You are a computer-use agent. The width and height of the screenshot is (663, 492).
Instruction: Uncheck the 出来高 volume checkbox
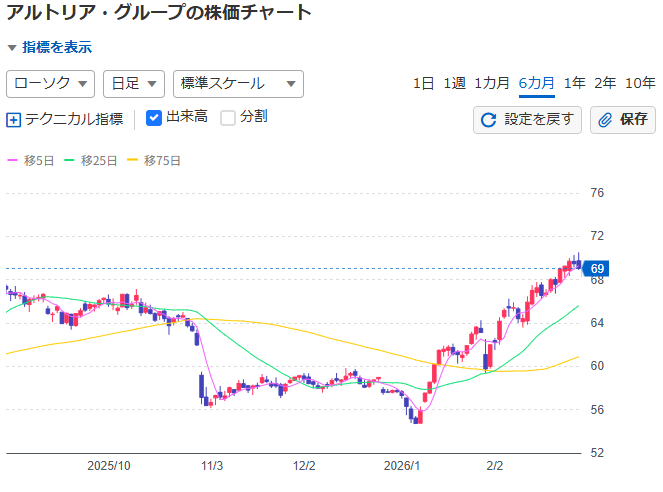(154, 118)
